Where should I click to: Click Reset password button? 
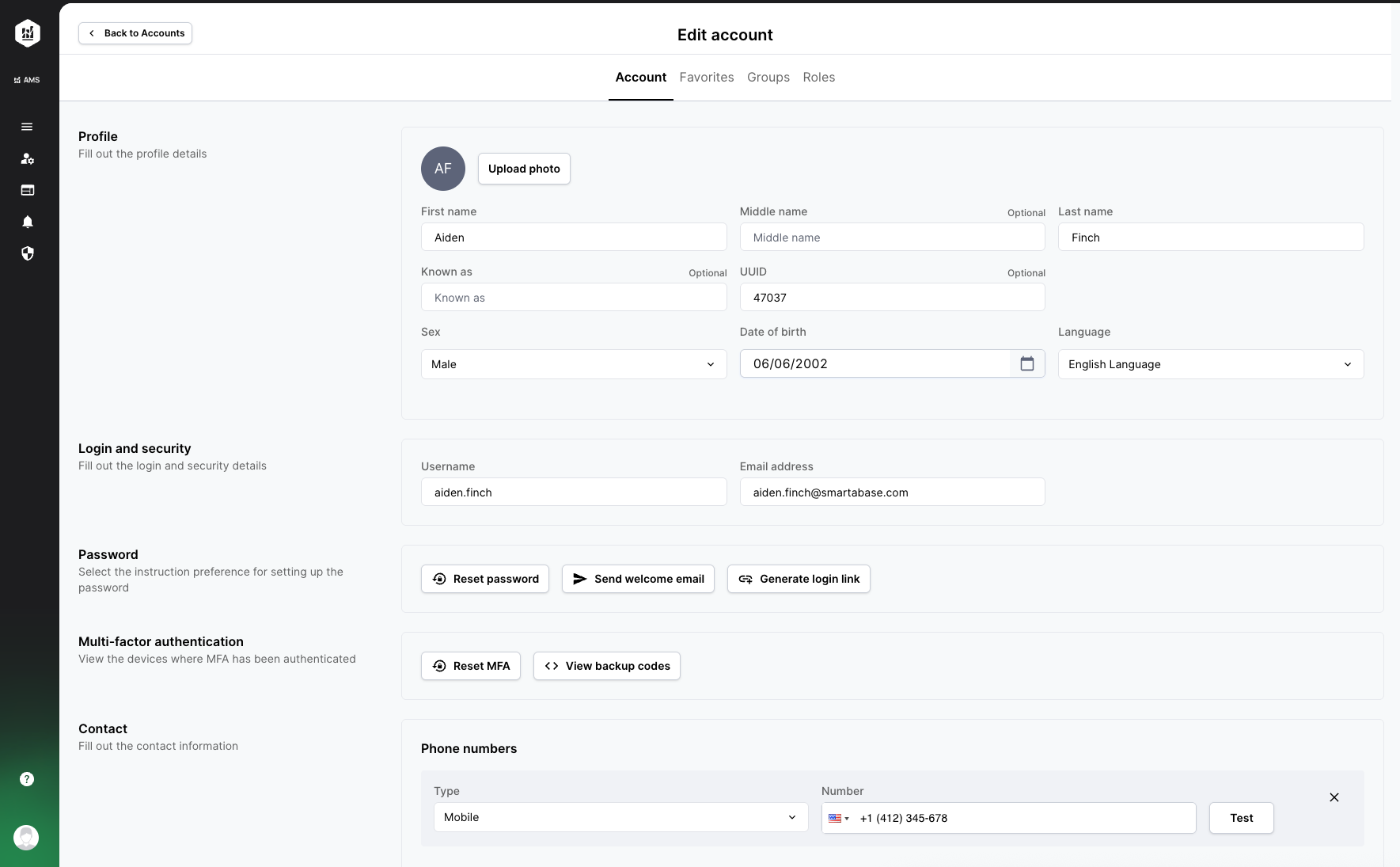(x=485, y=579)
